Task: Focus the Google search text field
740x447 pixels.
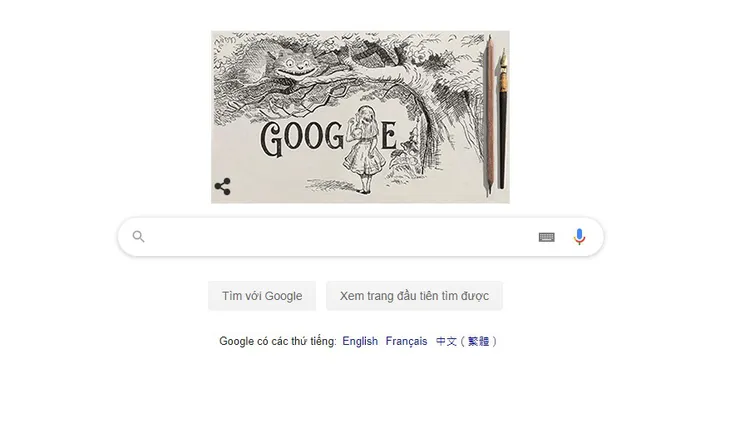Action: 340,236
